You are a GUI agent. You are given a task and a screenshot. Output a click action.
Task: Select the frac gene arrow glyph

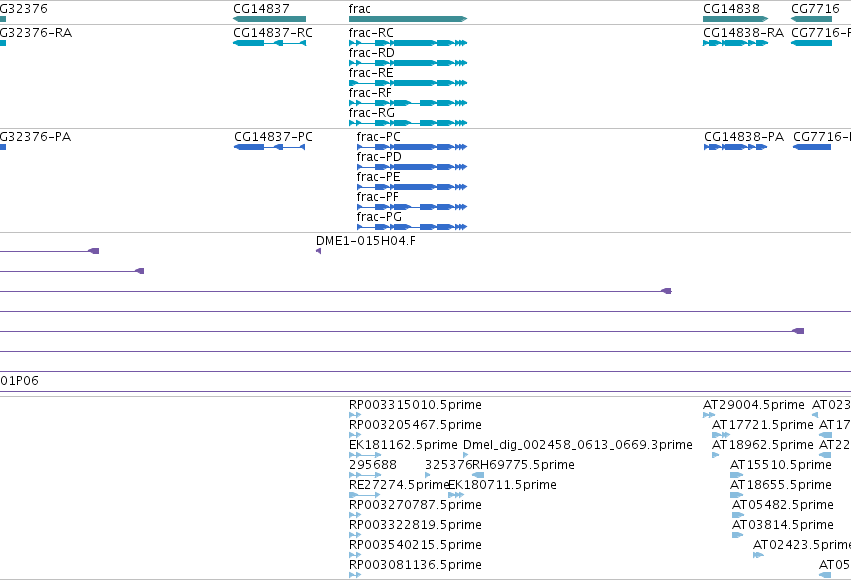point(408,19)
